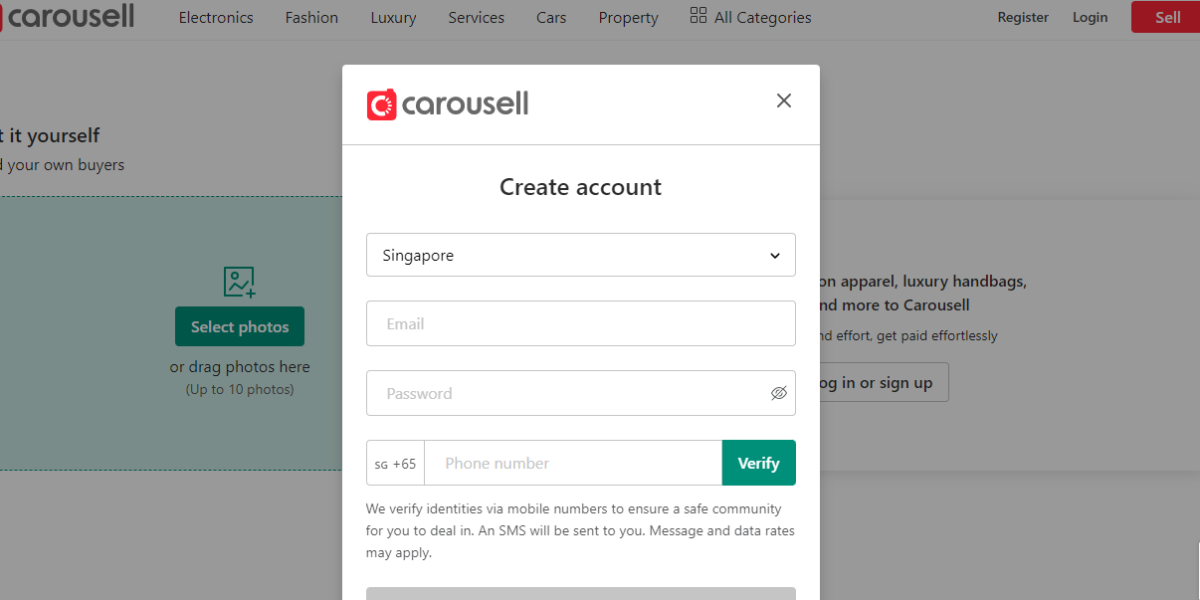Viewport: 1200px width, 600px height.
Task: Click the photo upload image icon
Action: tap(240, 282)
